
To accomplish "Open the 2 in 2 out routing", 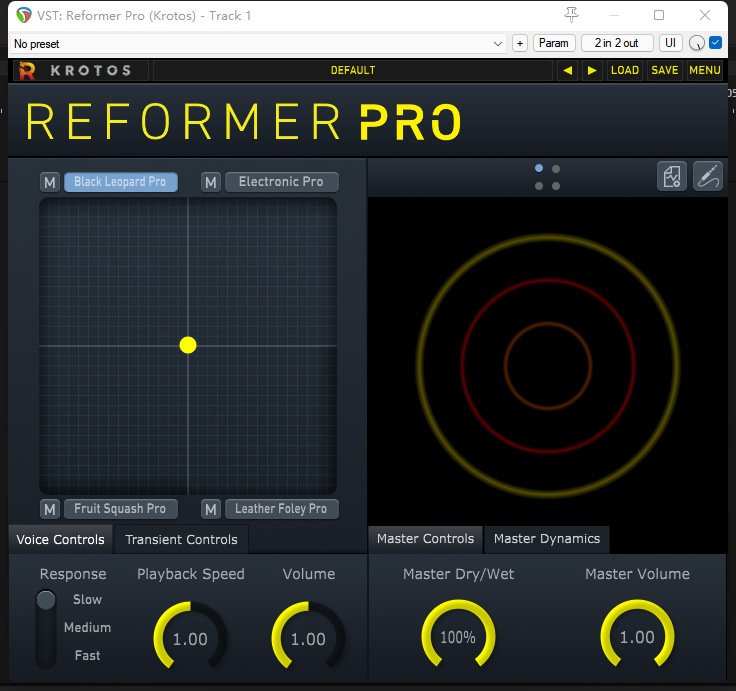I will tap(617, 43).
